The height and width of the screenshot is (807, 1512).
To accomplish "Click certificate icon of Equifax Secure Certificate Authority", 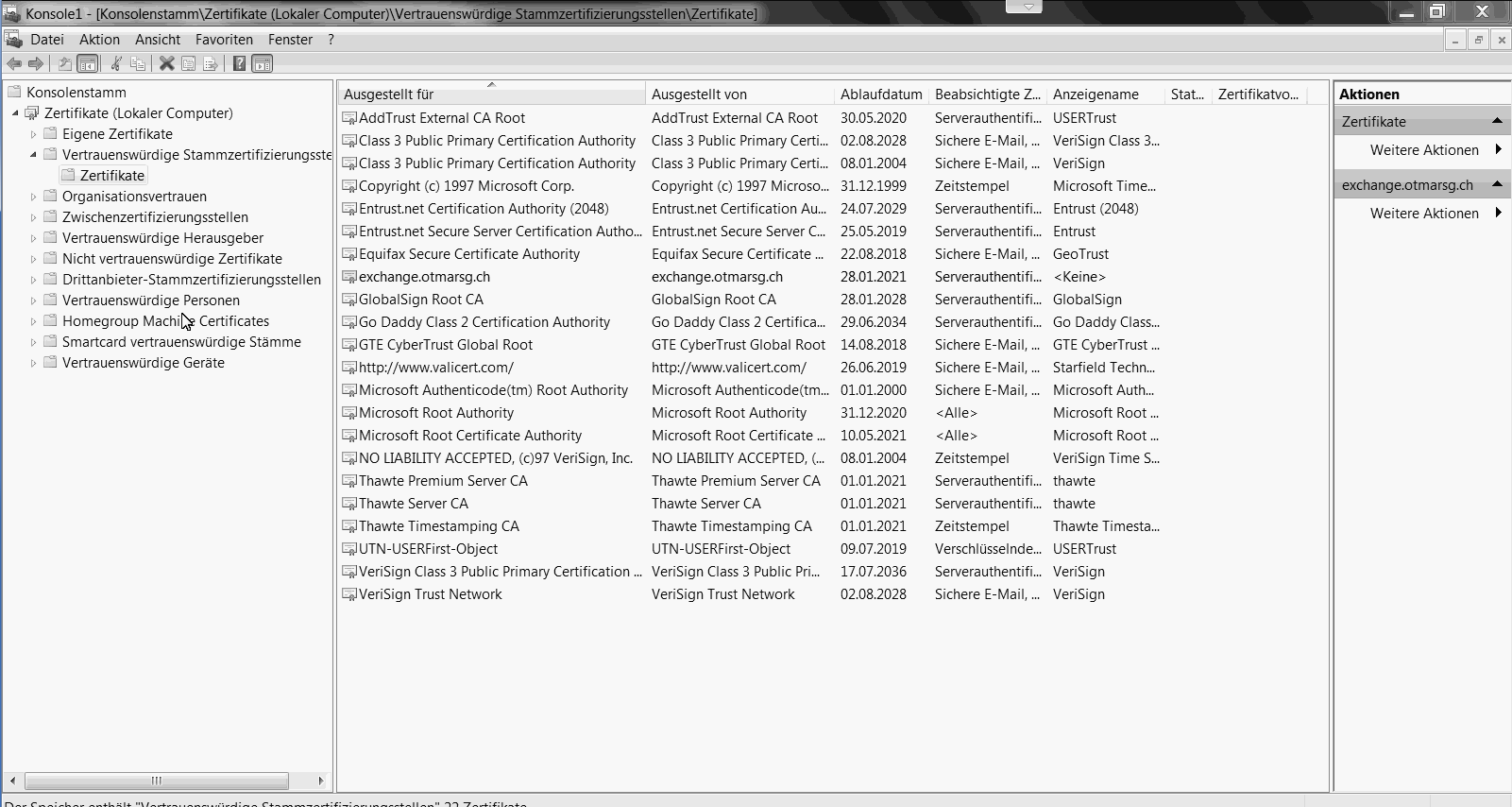I will point(349,254).
